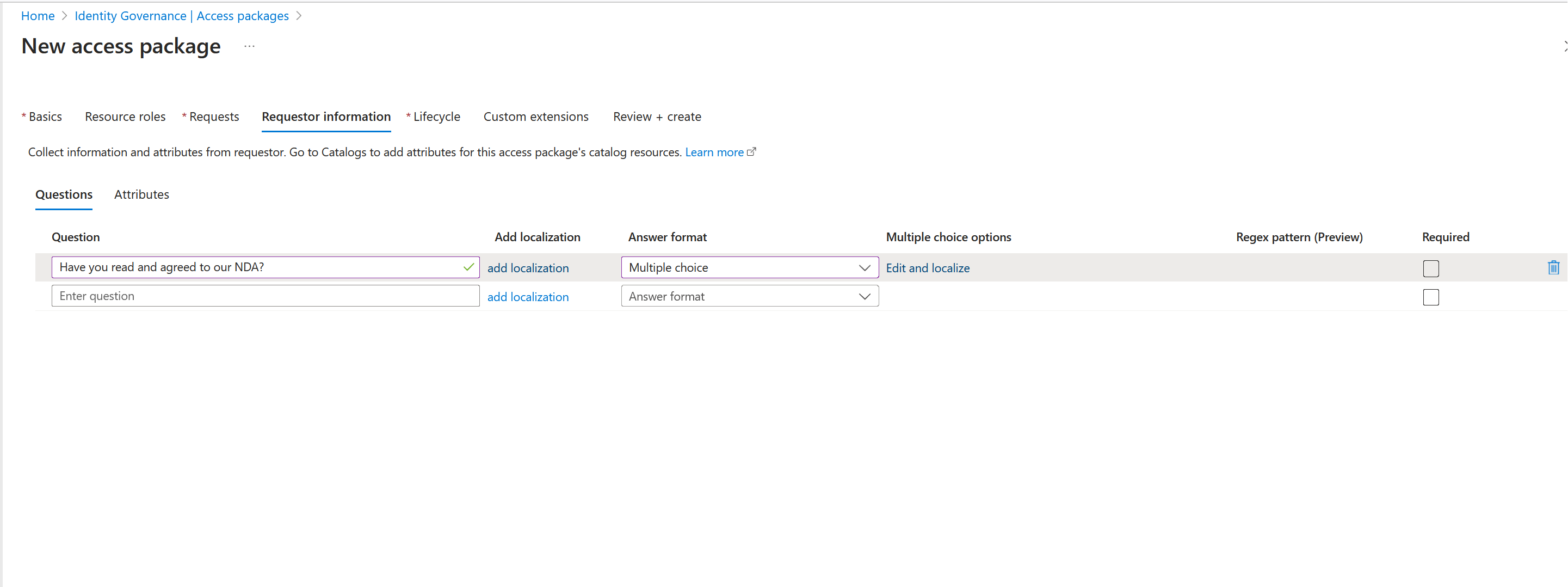Screen dimensions: 1568x587
Task: Open the Learn more link
Action: pyautogui.click(x=714, y=152)
